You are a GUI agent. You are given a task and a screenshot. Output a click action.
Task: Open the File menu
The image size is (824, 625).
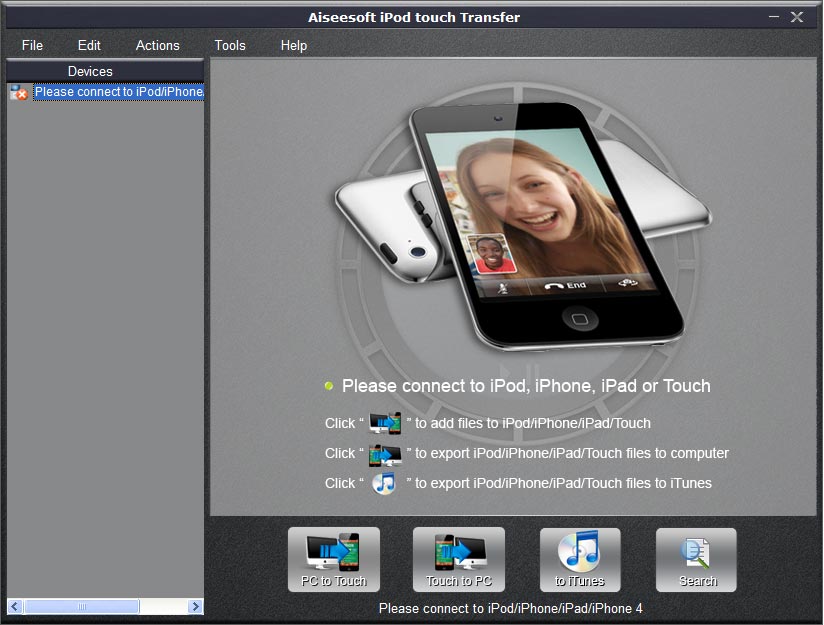[x=32, y=46]
